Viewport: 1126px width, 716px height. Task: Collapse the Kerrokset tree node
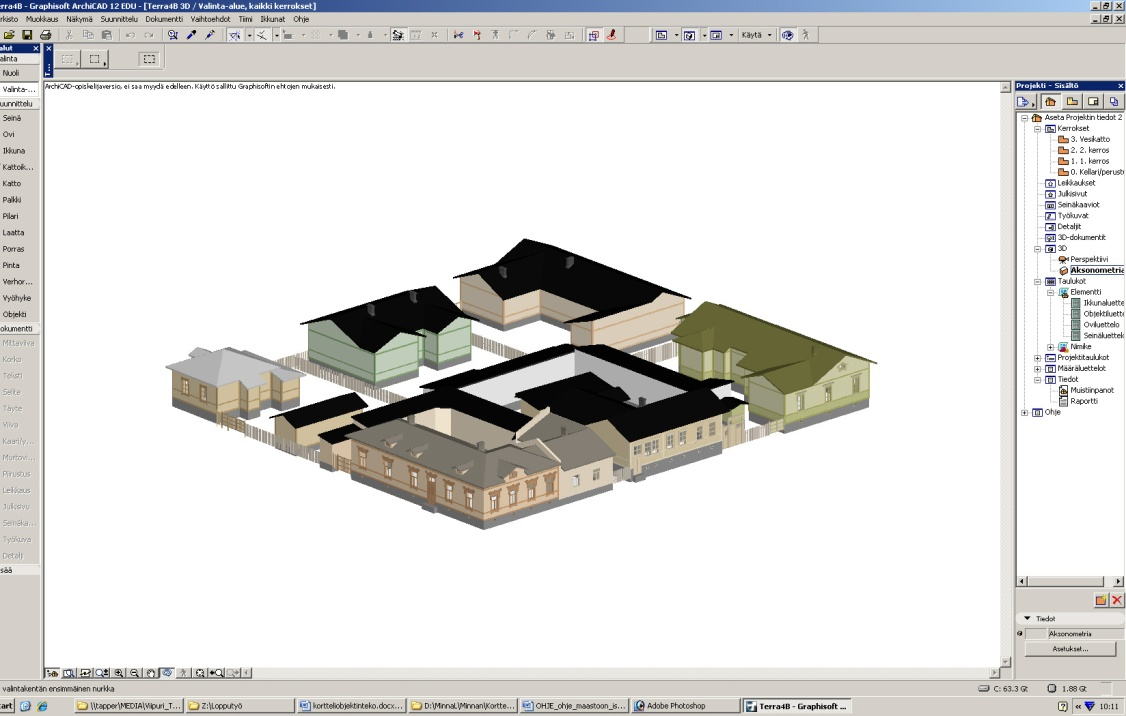1038,129
